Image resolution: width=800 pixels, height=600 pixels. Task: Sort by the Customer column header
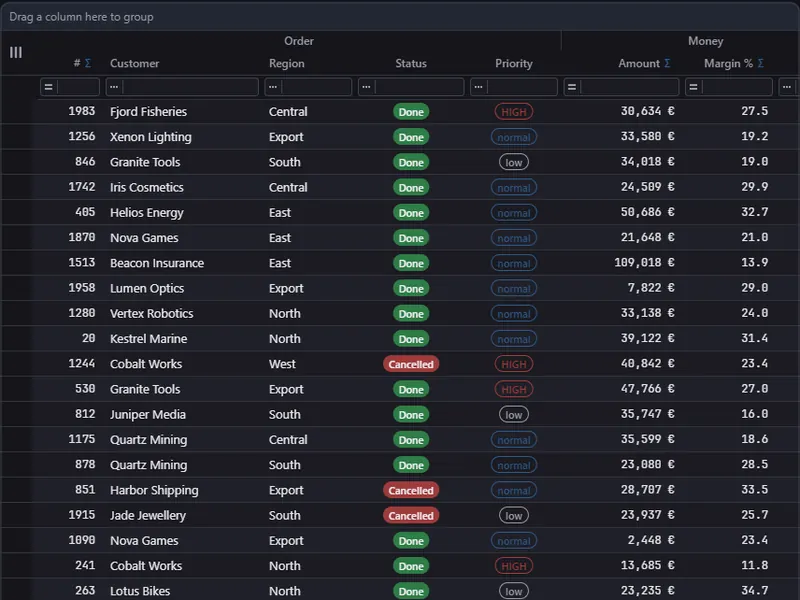(135, 63)
